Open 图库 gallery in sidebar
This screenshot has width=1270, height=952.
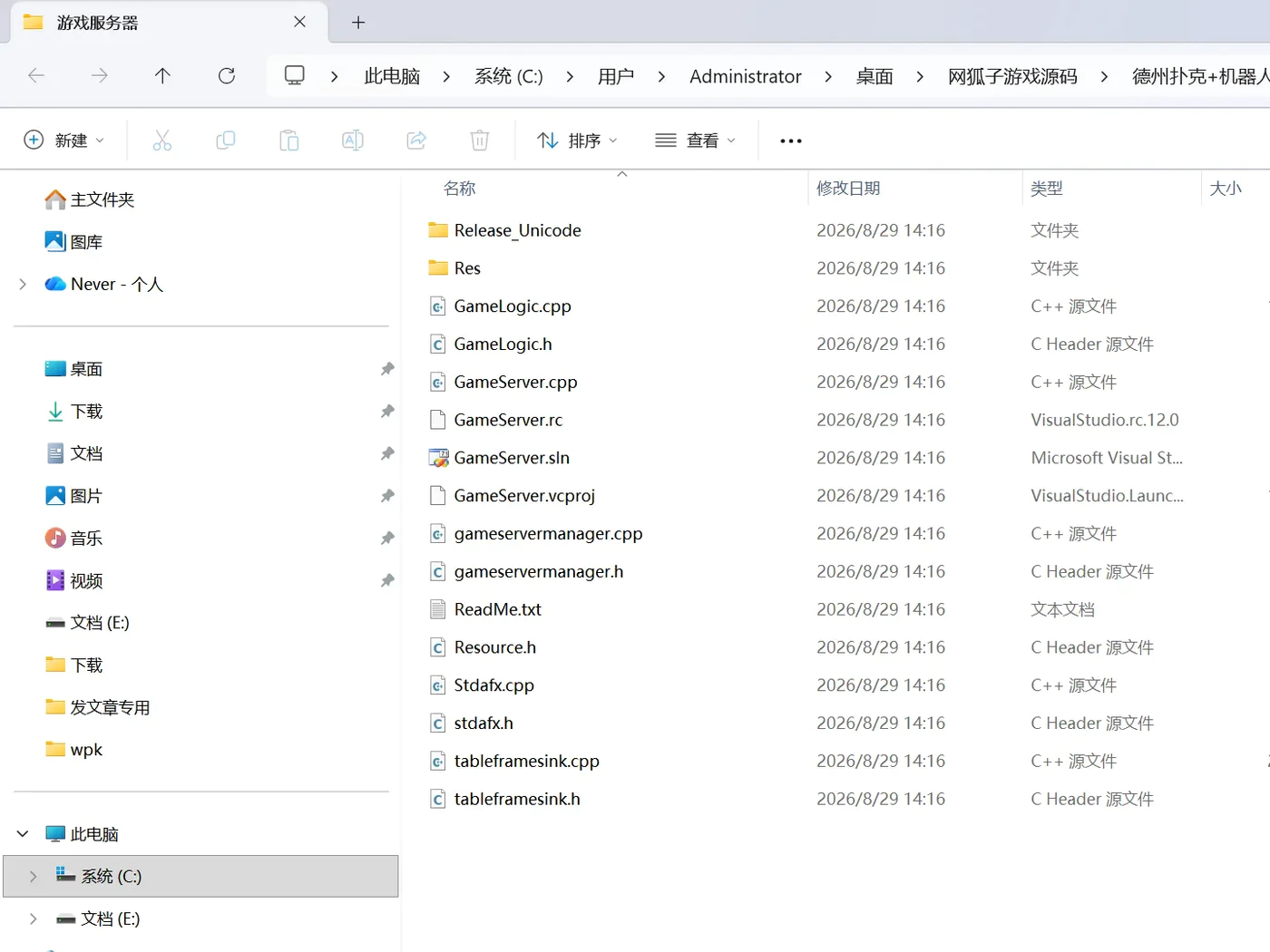pyautogui.click(x=73, y=242)
